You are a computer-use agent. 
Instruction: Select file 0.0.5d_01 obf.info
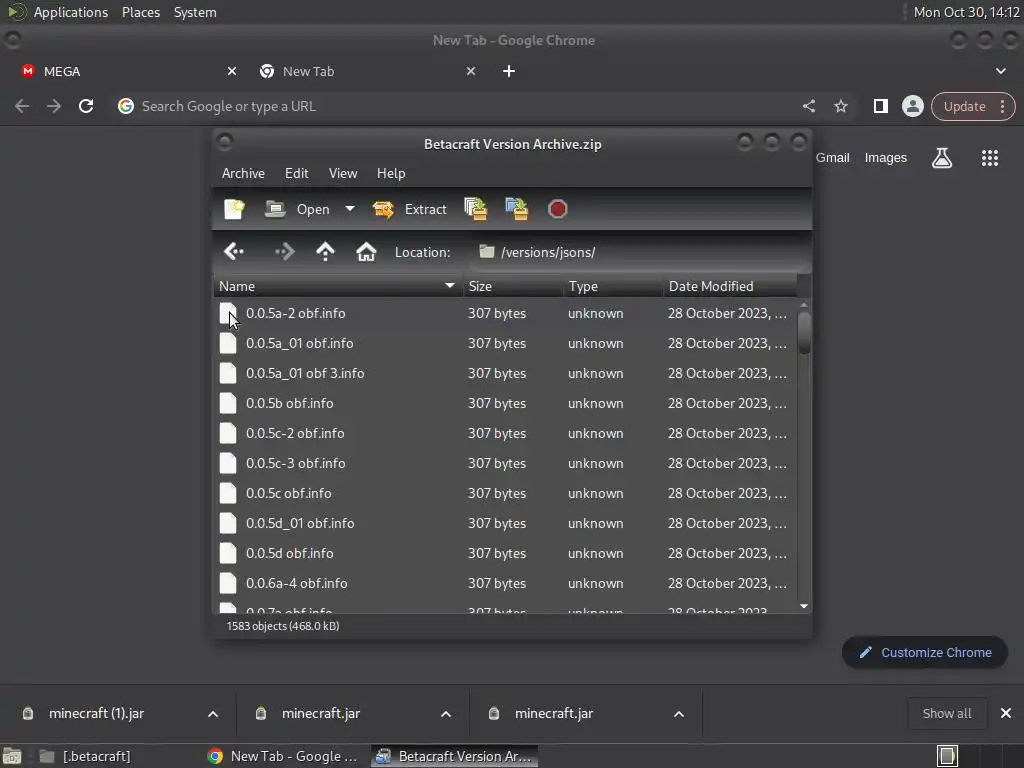tap(505, 524)
